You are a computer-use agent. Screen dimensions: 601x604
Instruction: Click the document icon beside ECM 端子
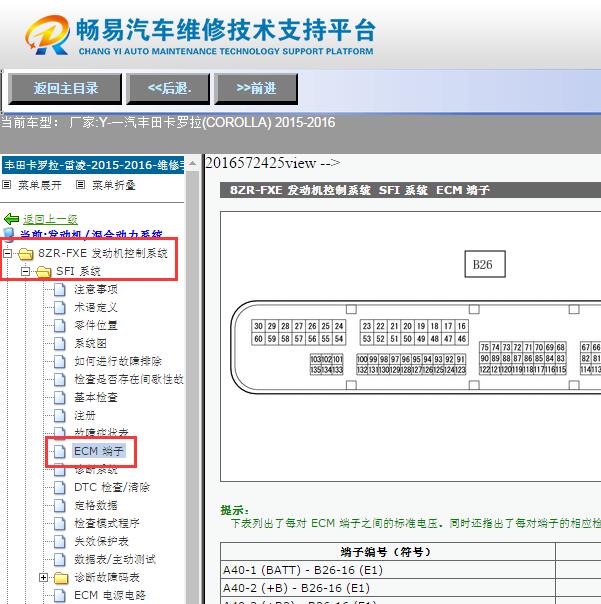click(x=59, y=451)
